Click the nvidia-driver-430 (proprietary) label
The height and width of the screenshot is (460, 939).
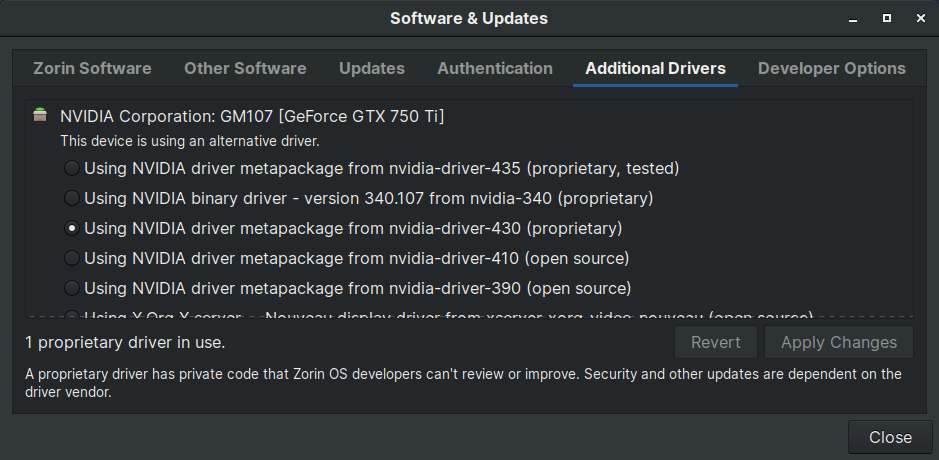click(x=353, y=228)
